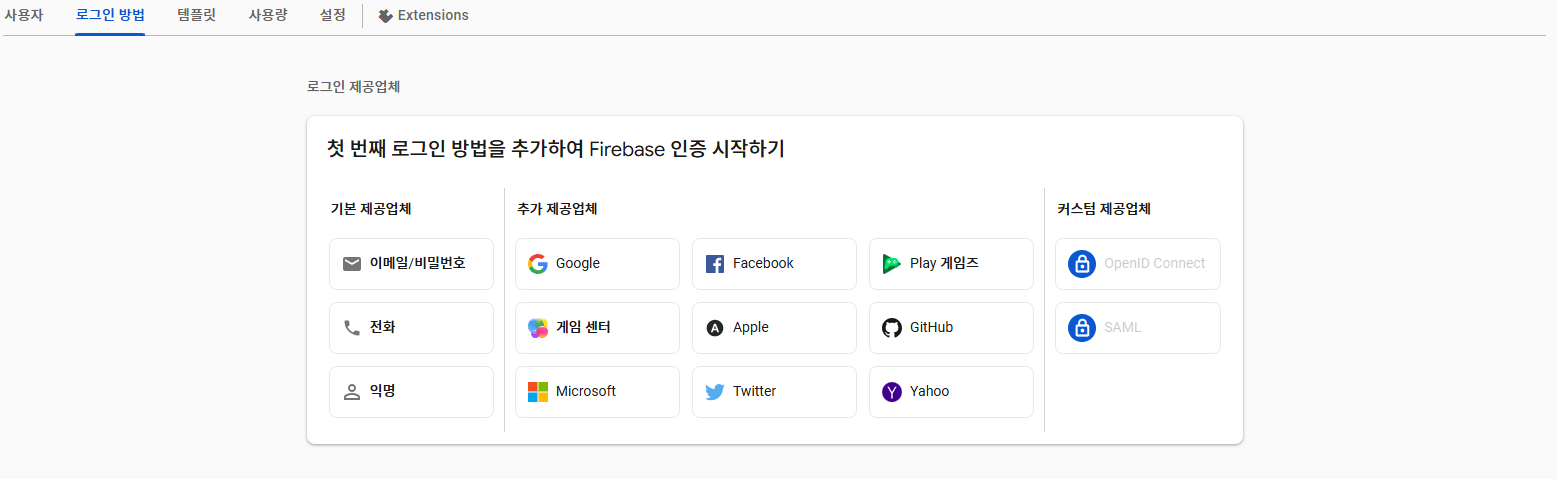
Task: Click the GitHub octocat icon
Action: 892,328
